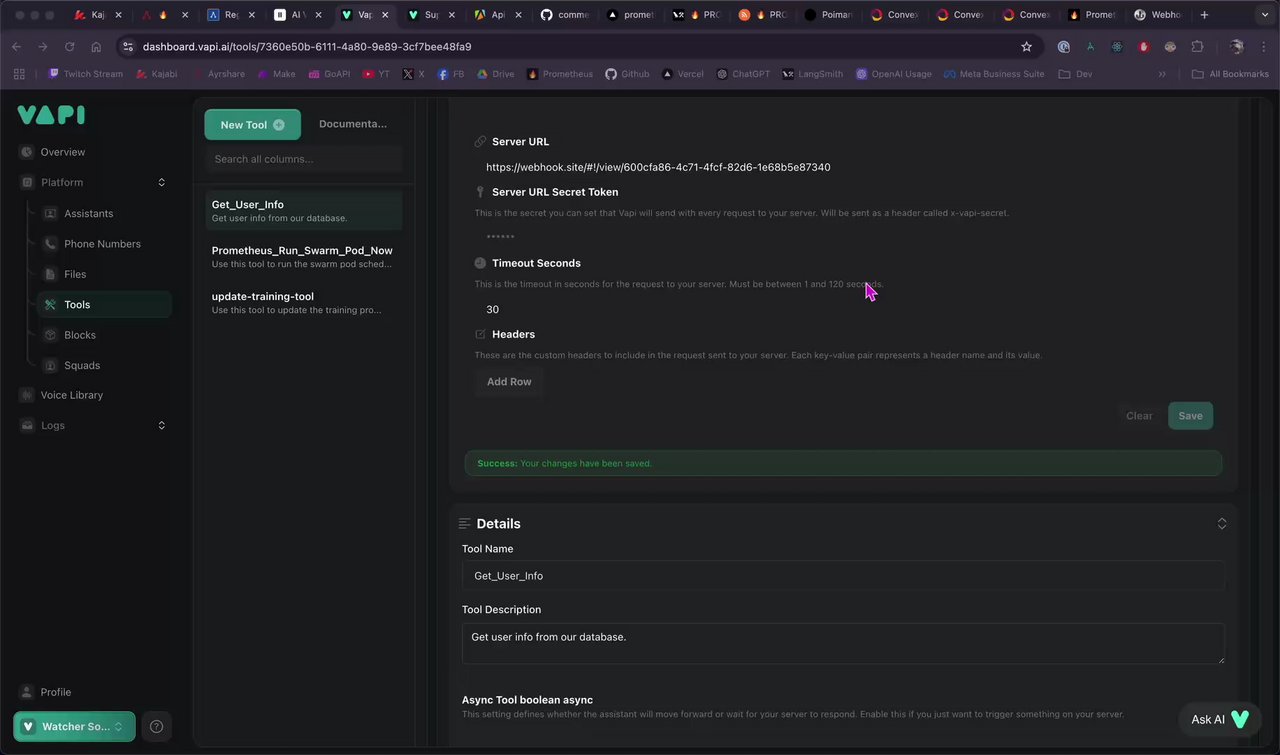This screenshot has height=755, width=1280.
Task: Switch to the Documentation tab
Action: (352, 124)
